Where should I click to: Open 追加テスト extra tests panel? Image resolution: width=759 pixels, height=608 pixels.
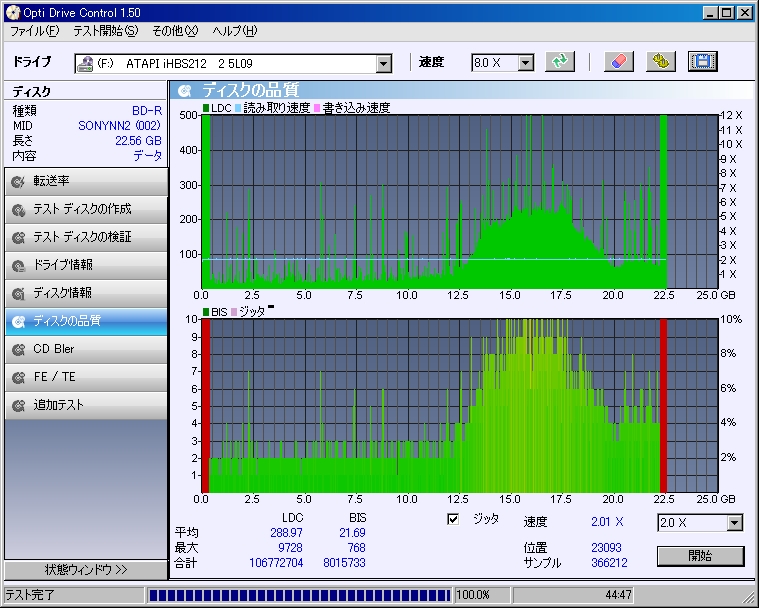coord(85,405)
